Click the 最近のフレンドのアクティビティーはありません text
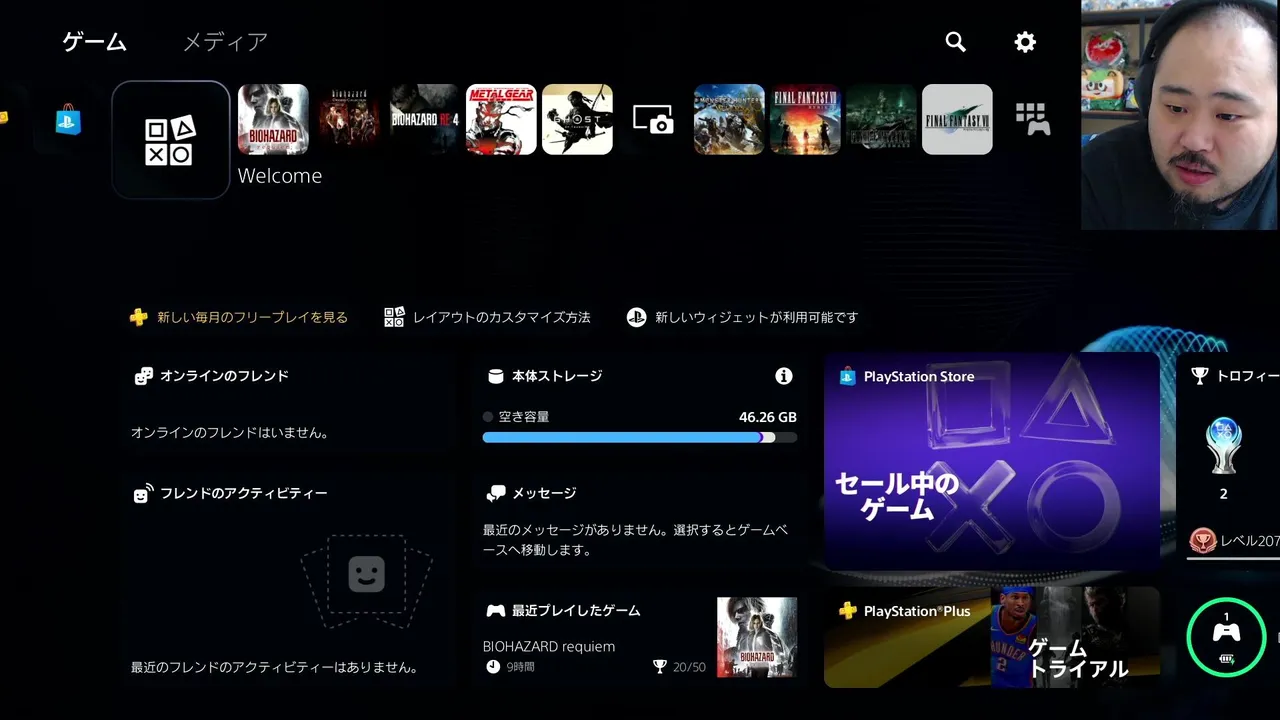This screenshot has height=720, width=1280. pos(275,667)
